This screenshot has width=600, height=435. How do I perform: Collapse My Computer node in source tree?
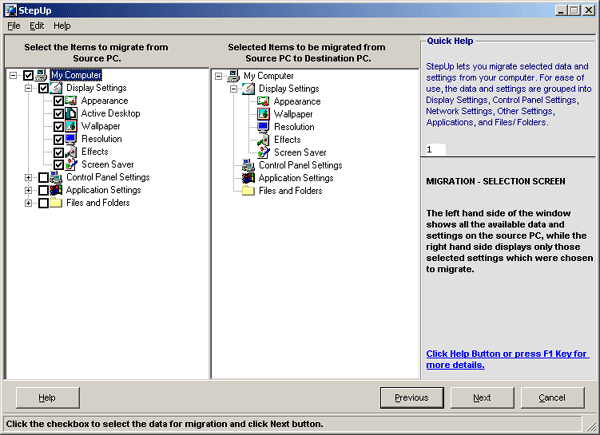(13, 75)
